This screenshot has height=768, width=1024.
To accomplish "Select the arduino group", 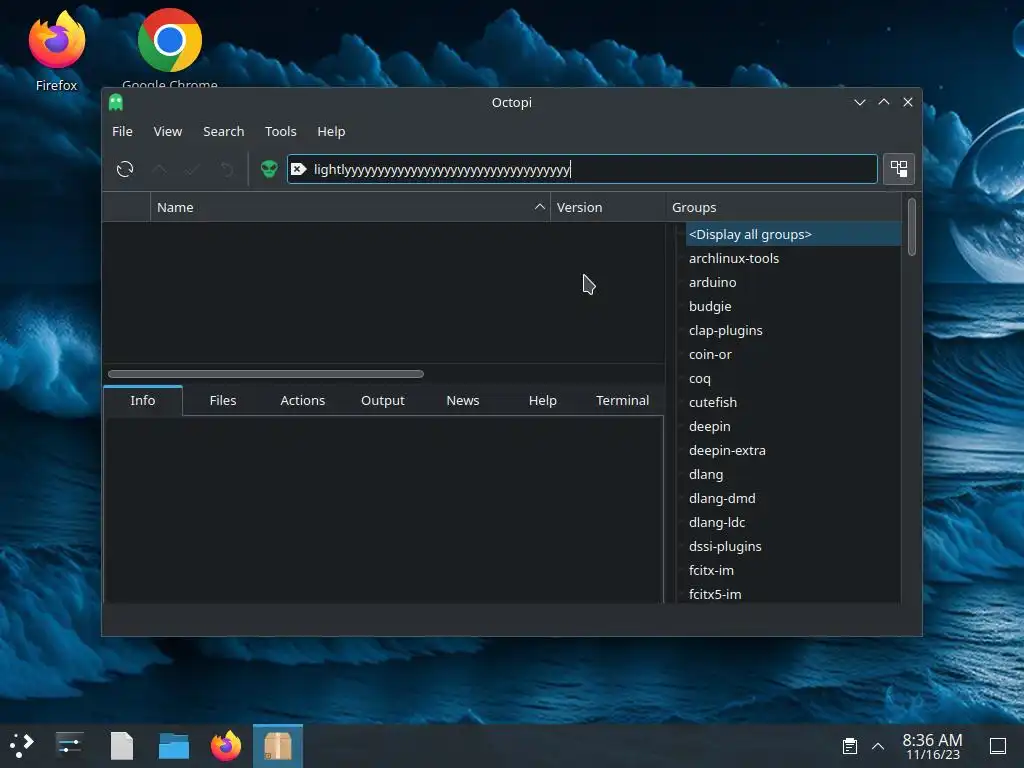I will tap(793, 282).
